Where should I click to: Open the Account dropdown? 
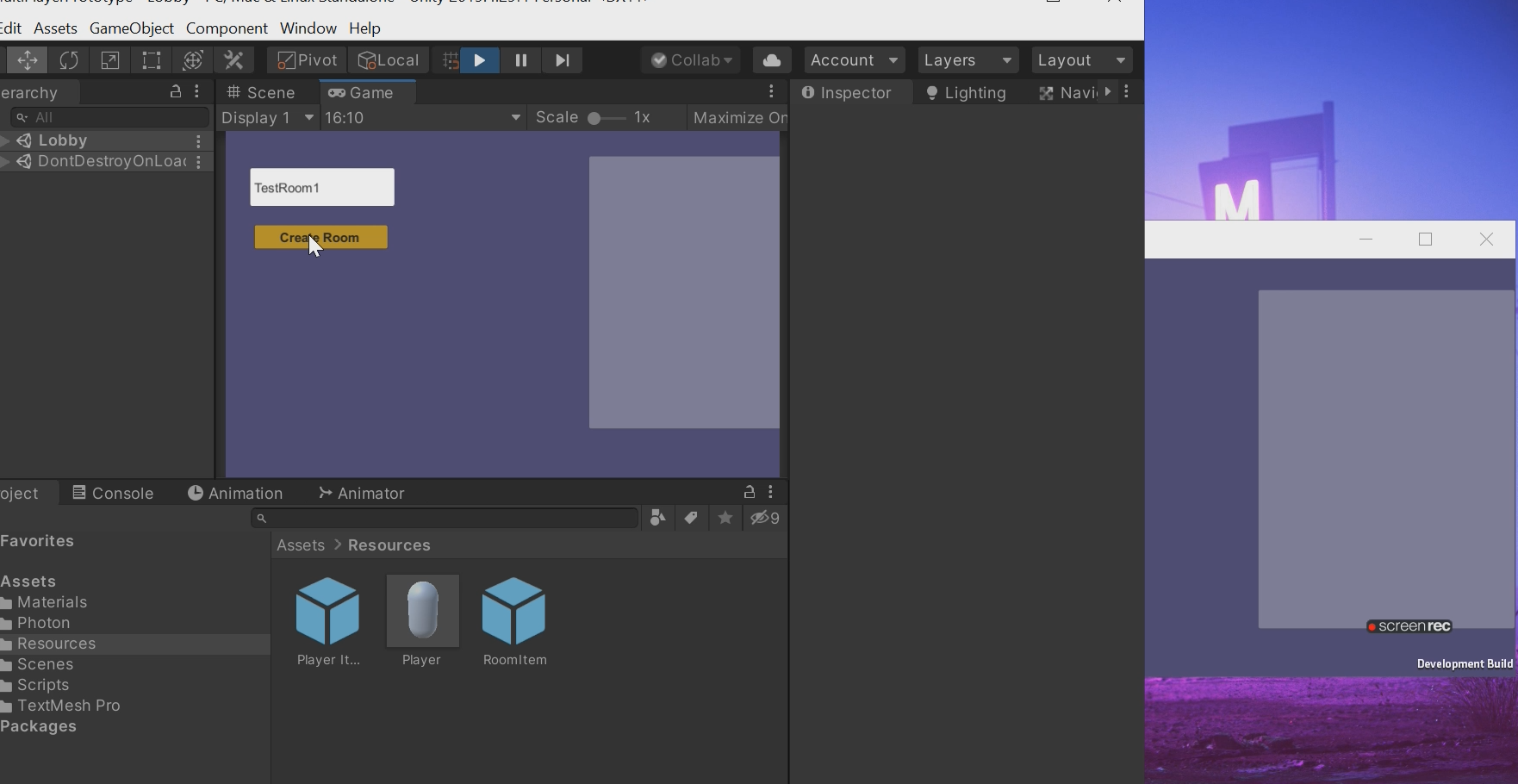[x=855, y=60]
